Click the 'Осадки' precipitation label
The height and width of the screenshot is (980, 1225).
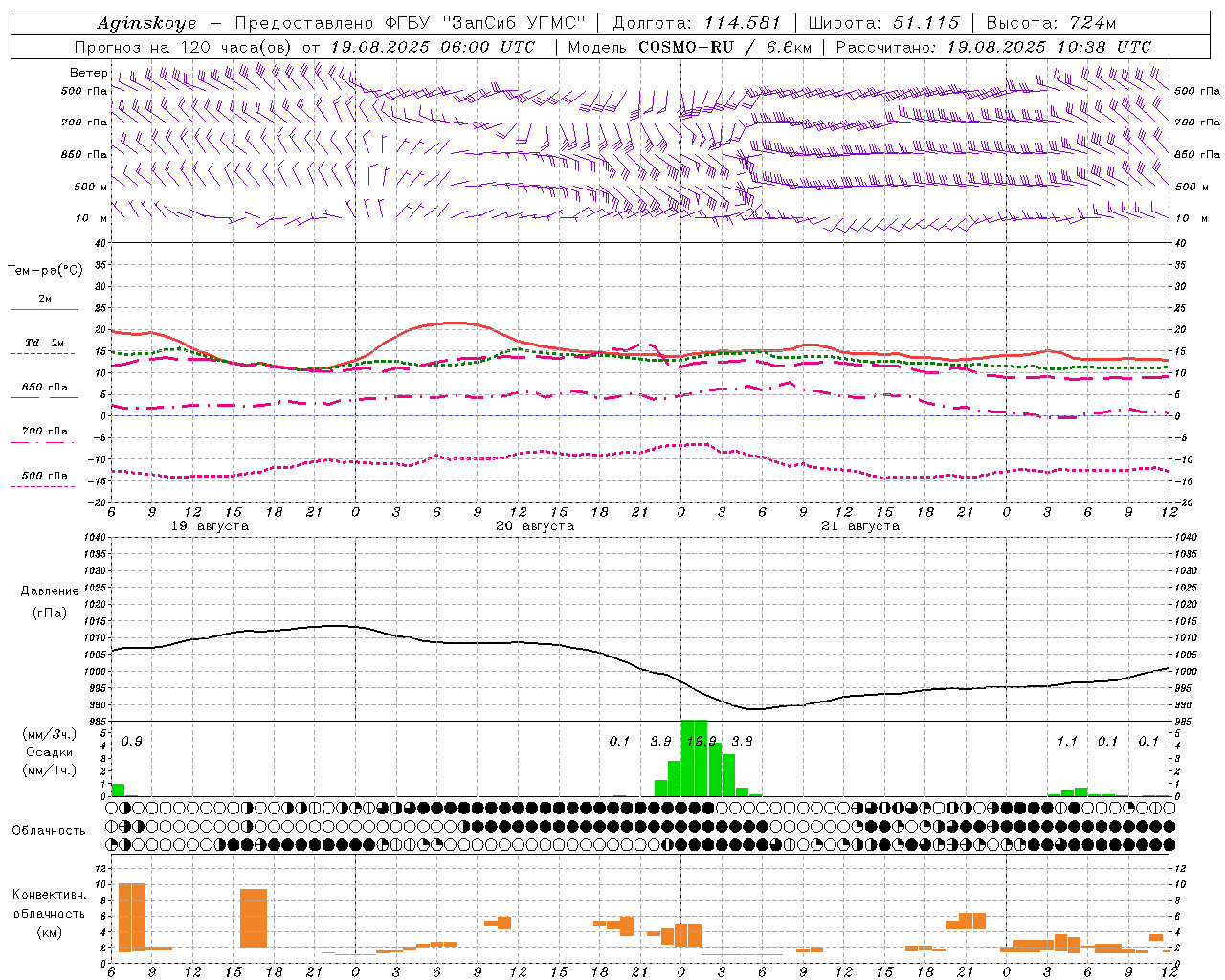coord(49,752)
